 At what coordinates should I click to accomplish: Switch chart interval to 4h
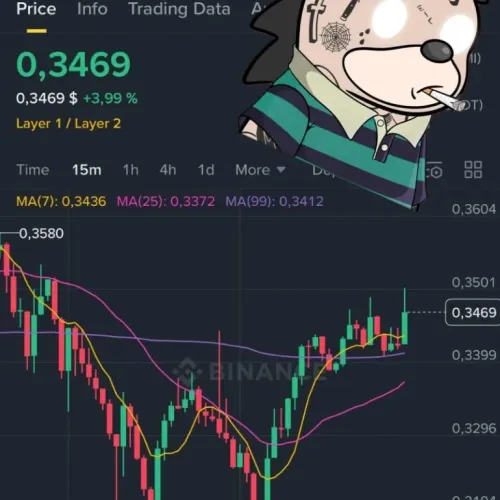(168, 170)
